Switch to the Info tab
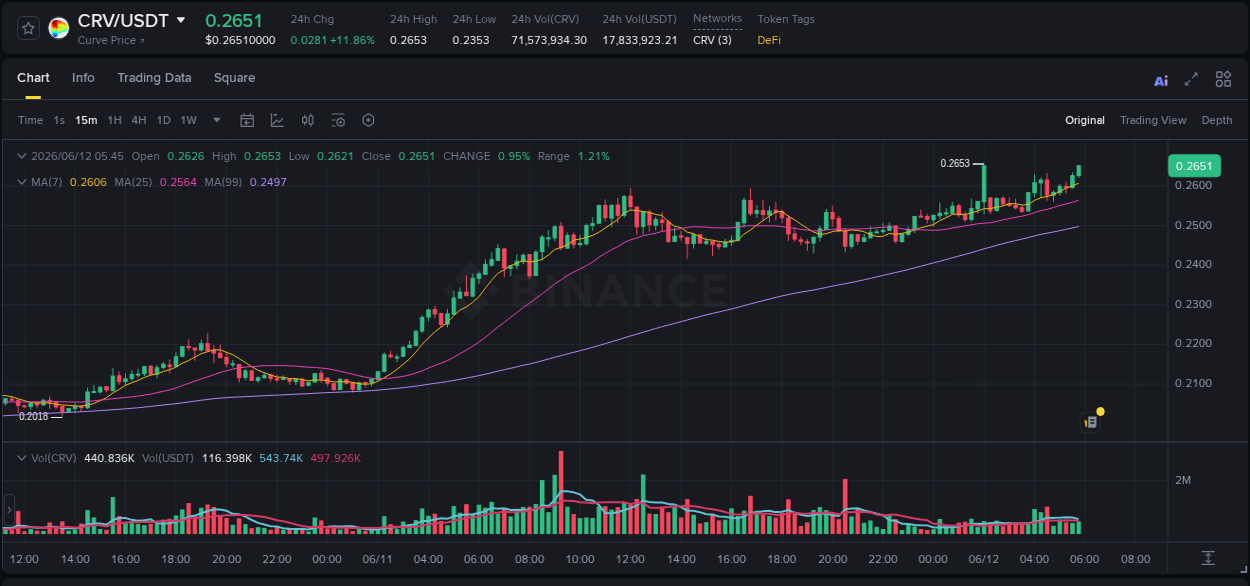Image resolution: width=1250 pixels, height=586 pixels. pyautogui.click(x=83, y=78)
